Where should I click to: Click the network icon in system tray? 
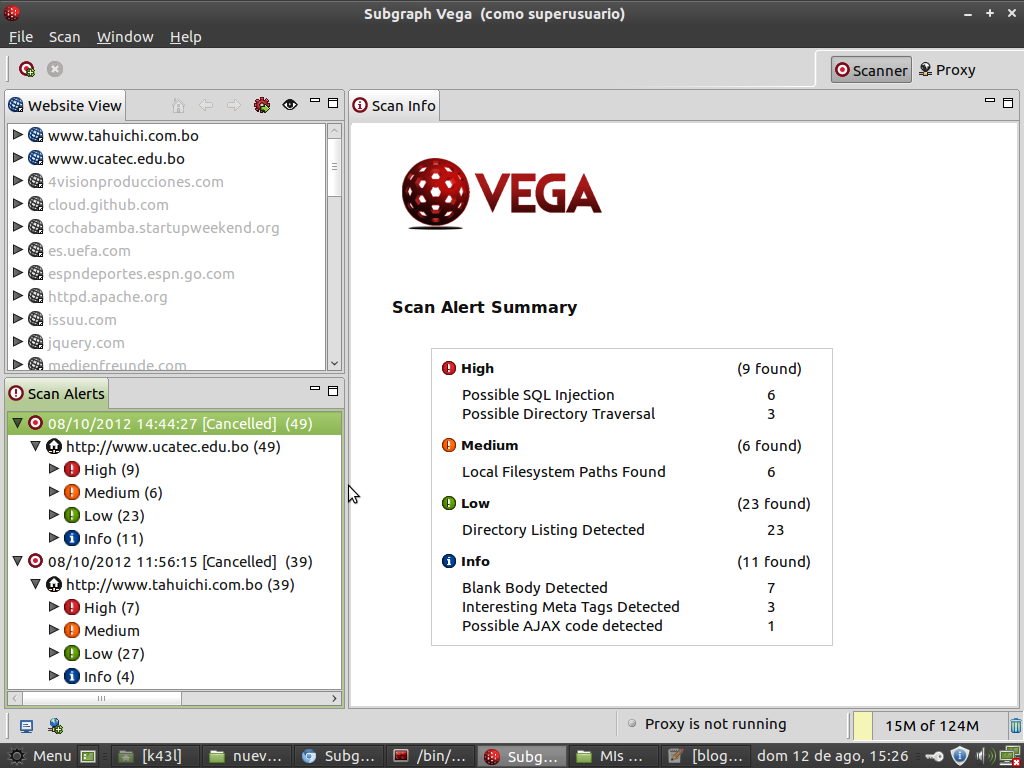[x=1010, y=756]
